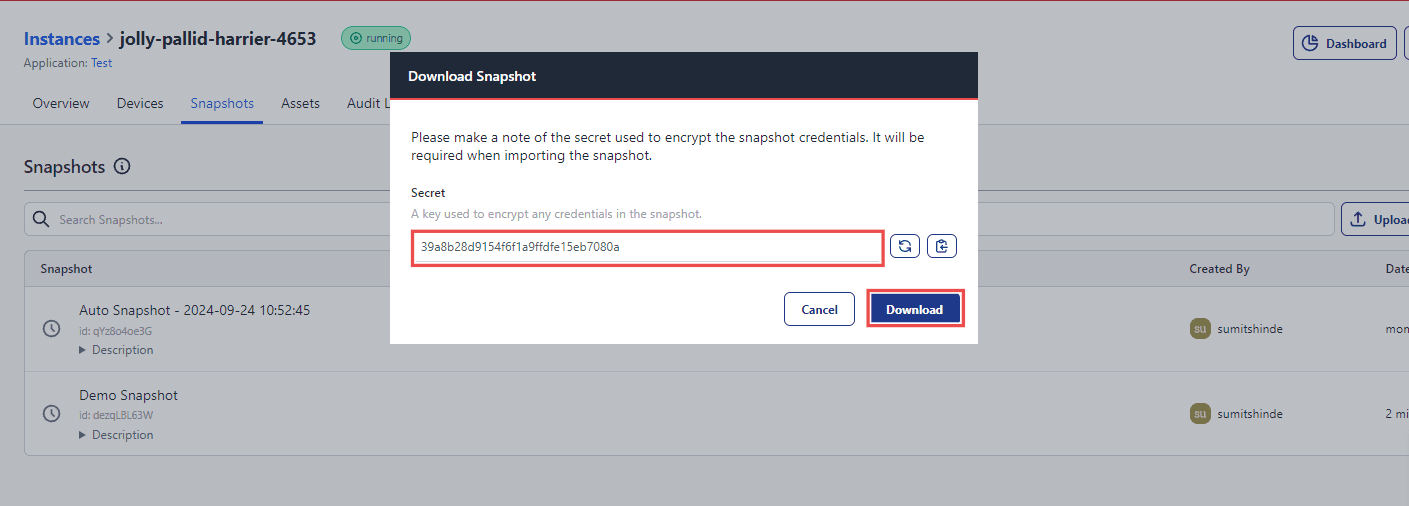1409x506 pixels.
Task: Download the snapshot with the Download button
Action: tap(915, 309)
